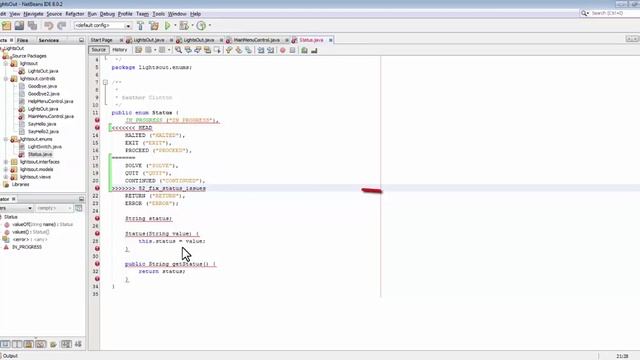The width and height of the screenshot is (640, 360).
Task: Click the Find Selection magnifier icon
Action: (x=178, y=50)
